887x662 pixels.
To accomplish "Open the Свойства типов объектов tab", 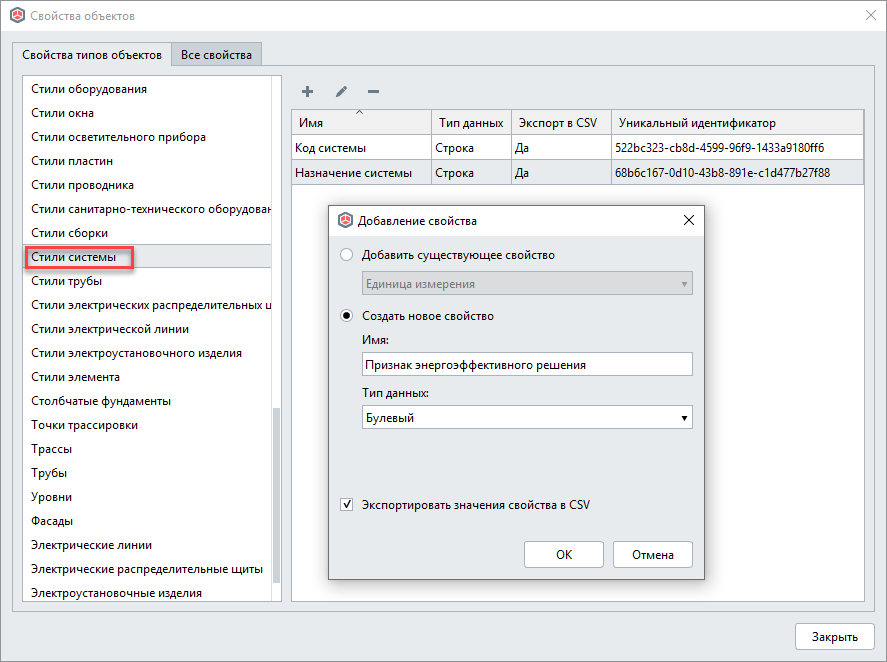I will [92, 55].
